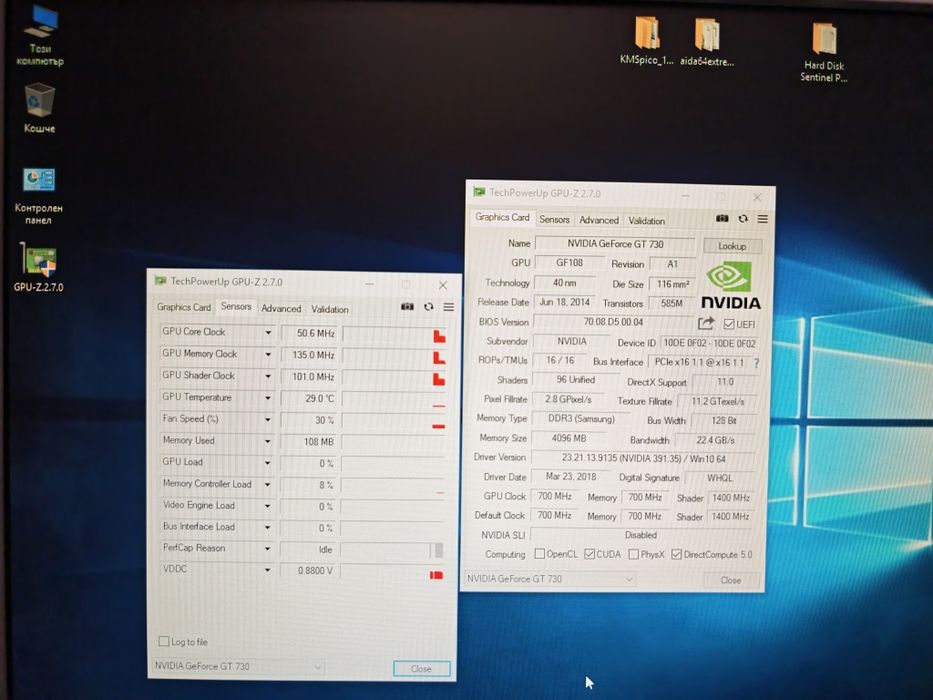Viewport: 933px width, 700px height.
Task: Click GPU-Z title icon in Sensors window
Action: click(160, 281)
